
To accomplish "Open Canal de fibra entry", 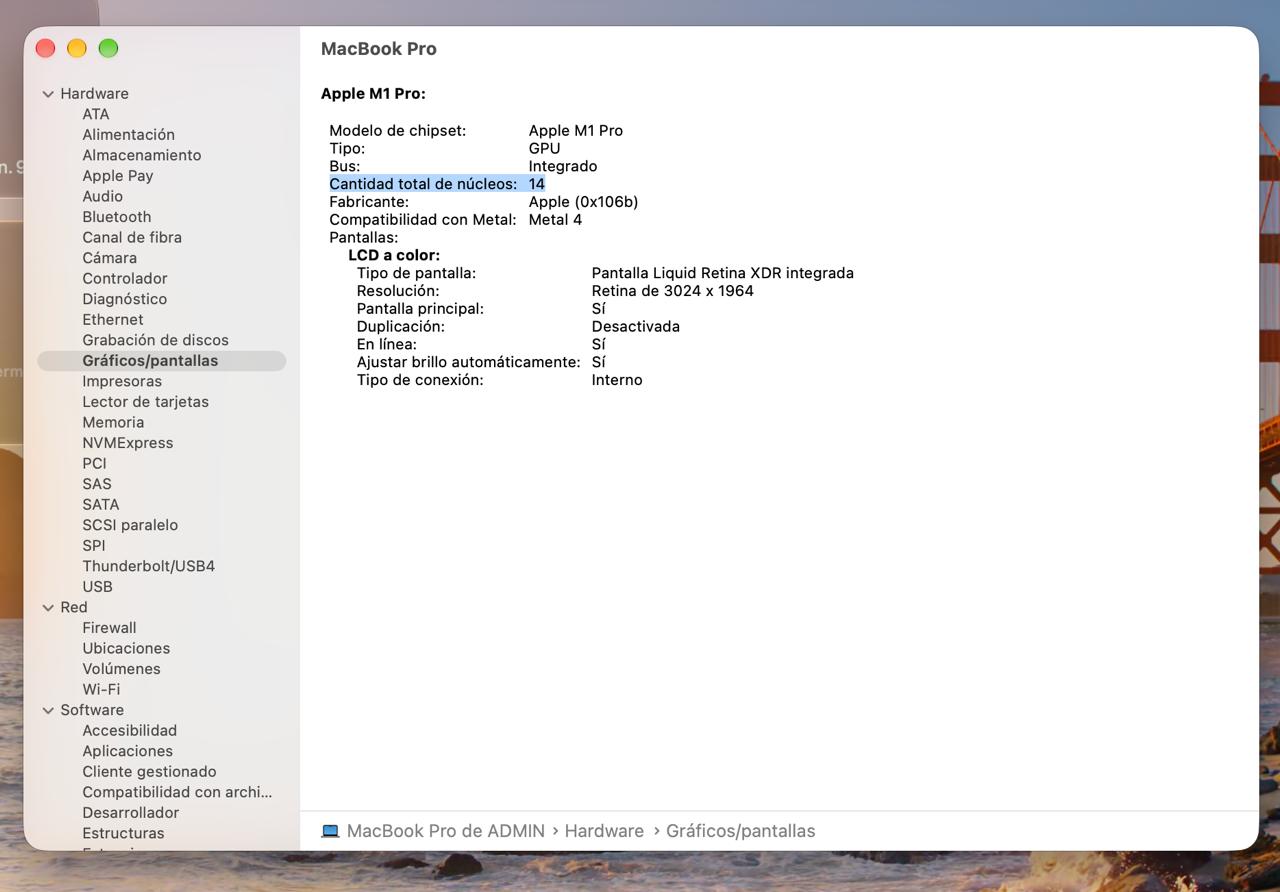I will [x=132, y=237].
